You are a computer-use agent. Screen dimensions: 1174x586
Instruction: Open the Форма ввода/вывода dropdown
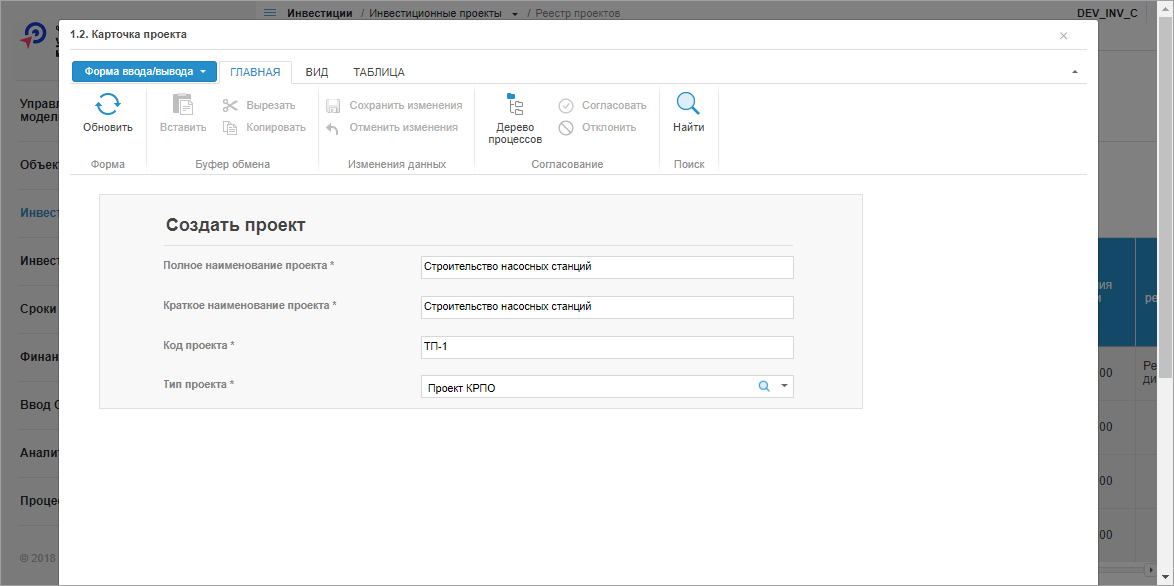pyautogui.click(x=145, y=72)
